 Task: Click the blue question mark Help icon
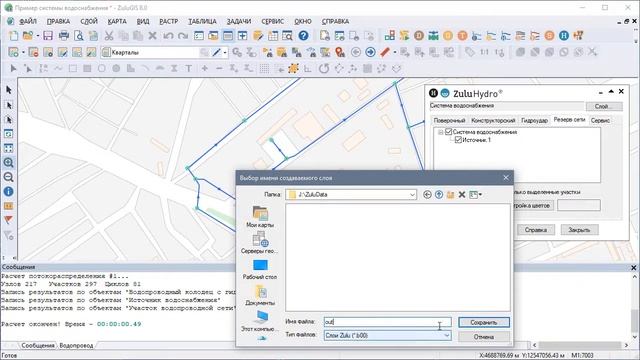point(303,36)
